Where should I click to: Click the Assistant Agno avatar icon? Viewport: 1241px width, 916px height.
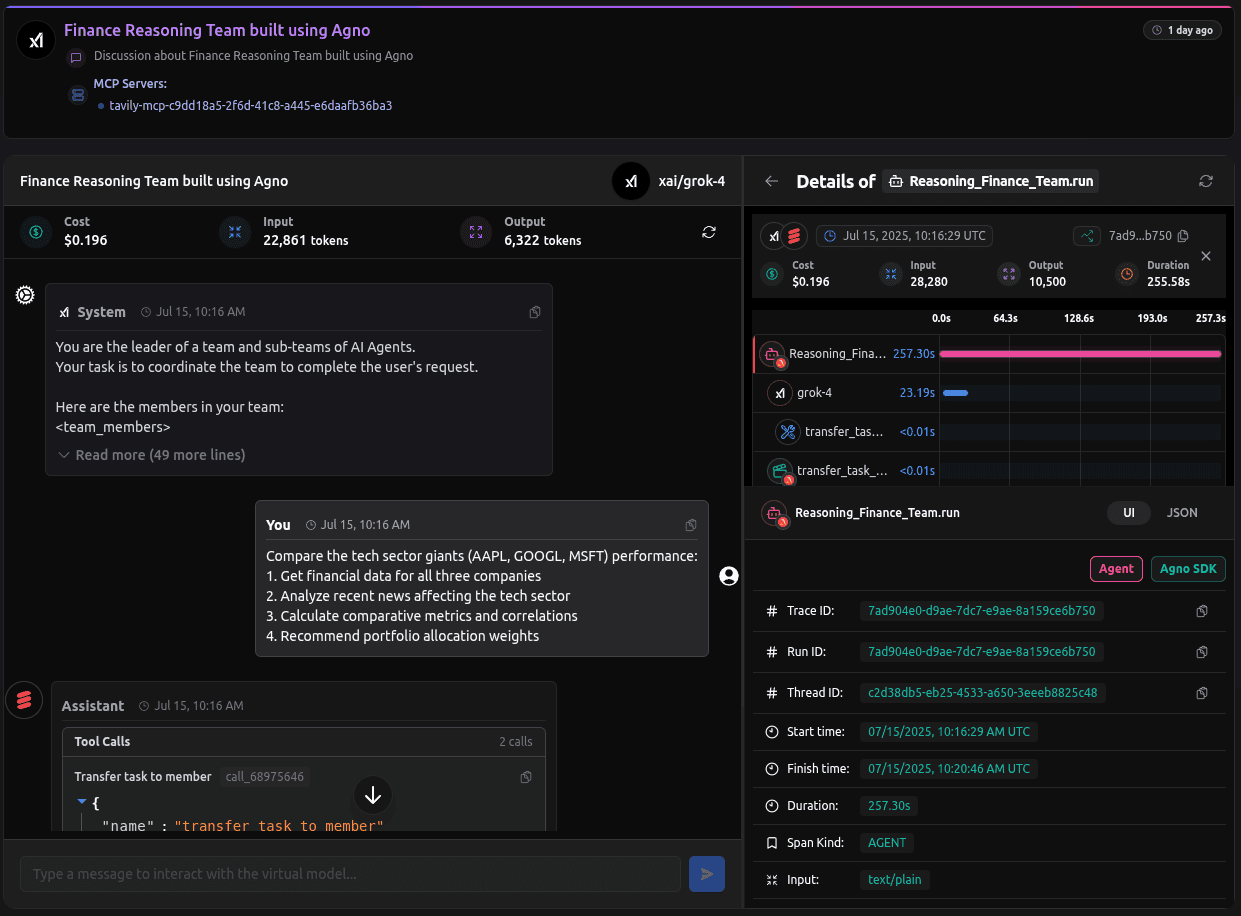pos(24,700)
